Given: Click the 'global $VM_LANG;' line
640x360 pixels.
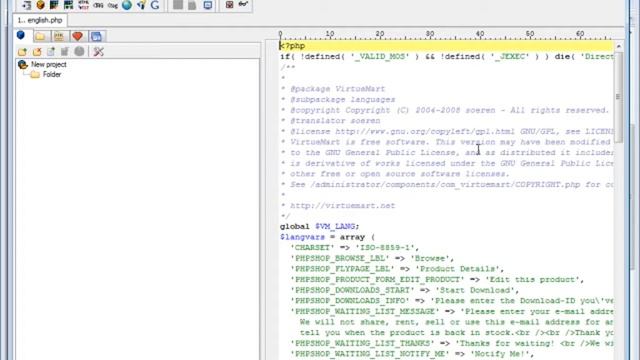Looking at the screenshot, I should [320, 227].
